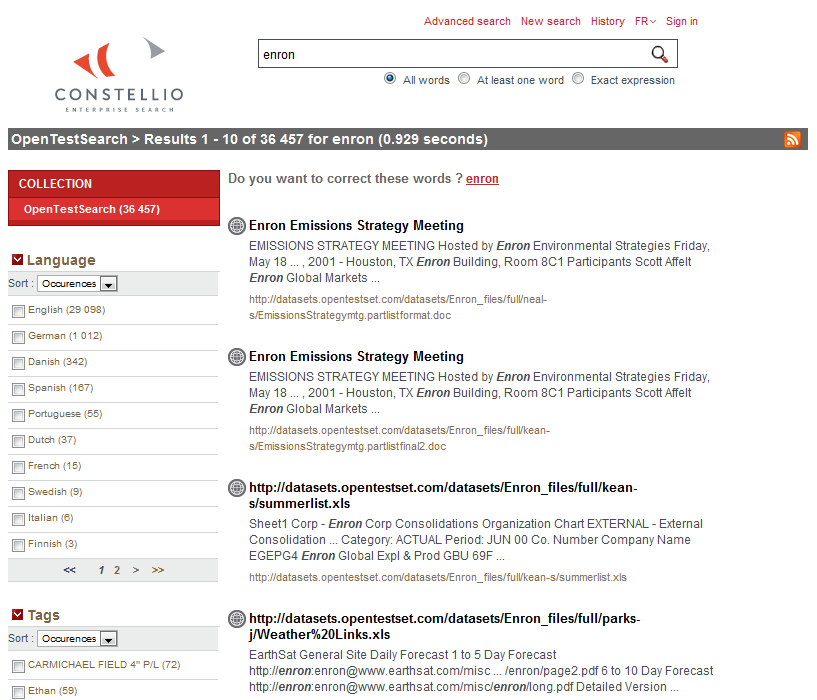Open the kean-s partlistfinal2.doc URL
Screen dimensions: 817x700
click(399, 438)
